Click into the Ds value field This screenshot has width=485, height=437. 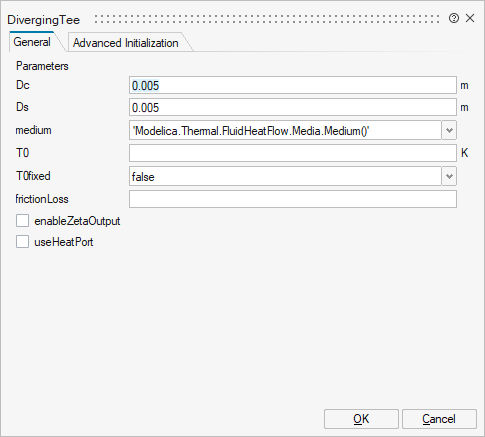tap(293, 107)
